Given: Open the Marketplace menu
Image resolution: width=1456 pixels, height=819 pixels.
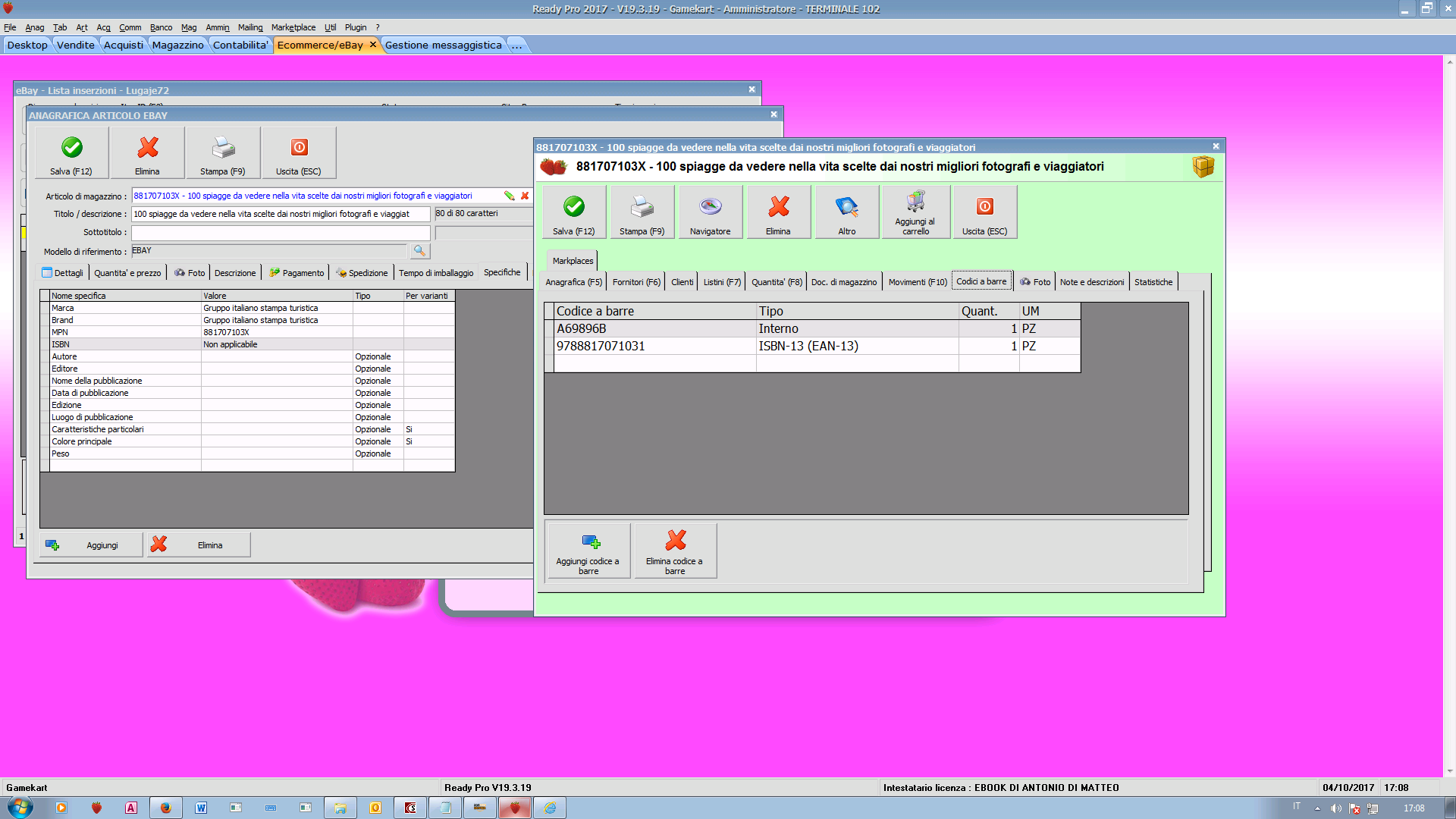Looking at the screenshot, I should 293,27.
